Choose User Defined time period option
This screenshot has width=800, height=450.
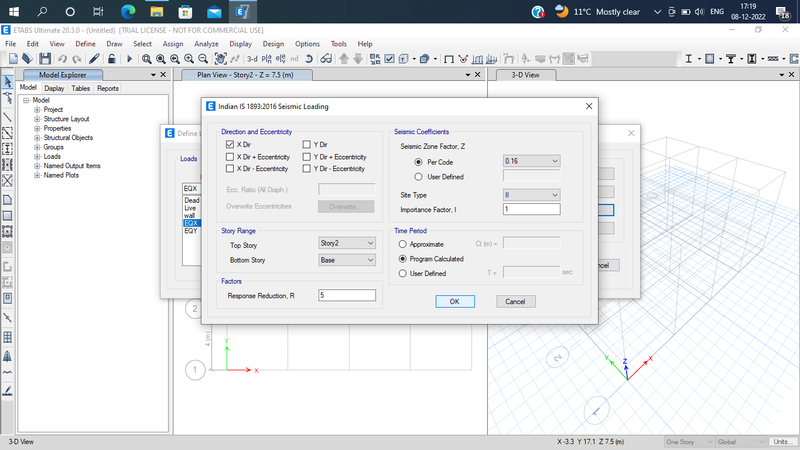pos(403,273)
